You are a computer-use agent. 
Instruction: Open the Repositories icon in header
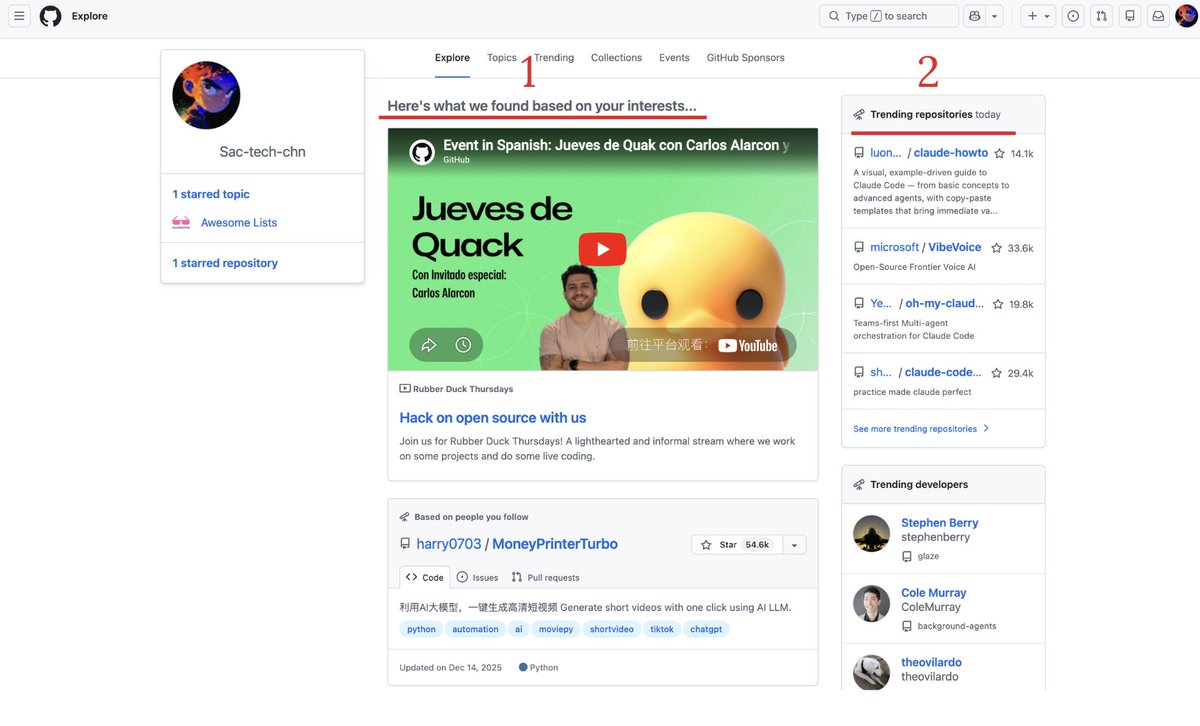[1130, 16]
